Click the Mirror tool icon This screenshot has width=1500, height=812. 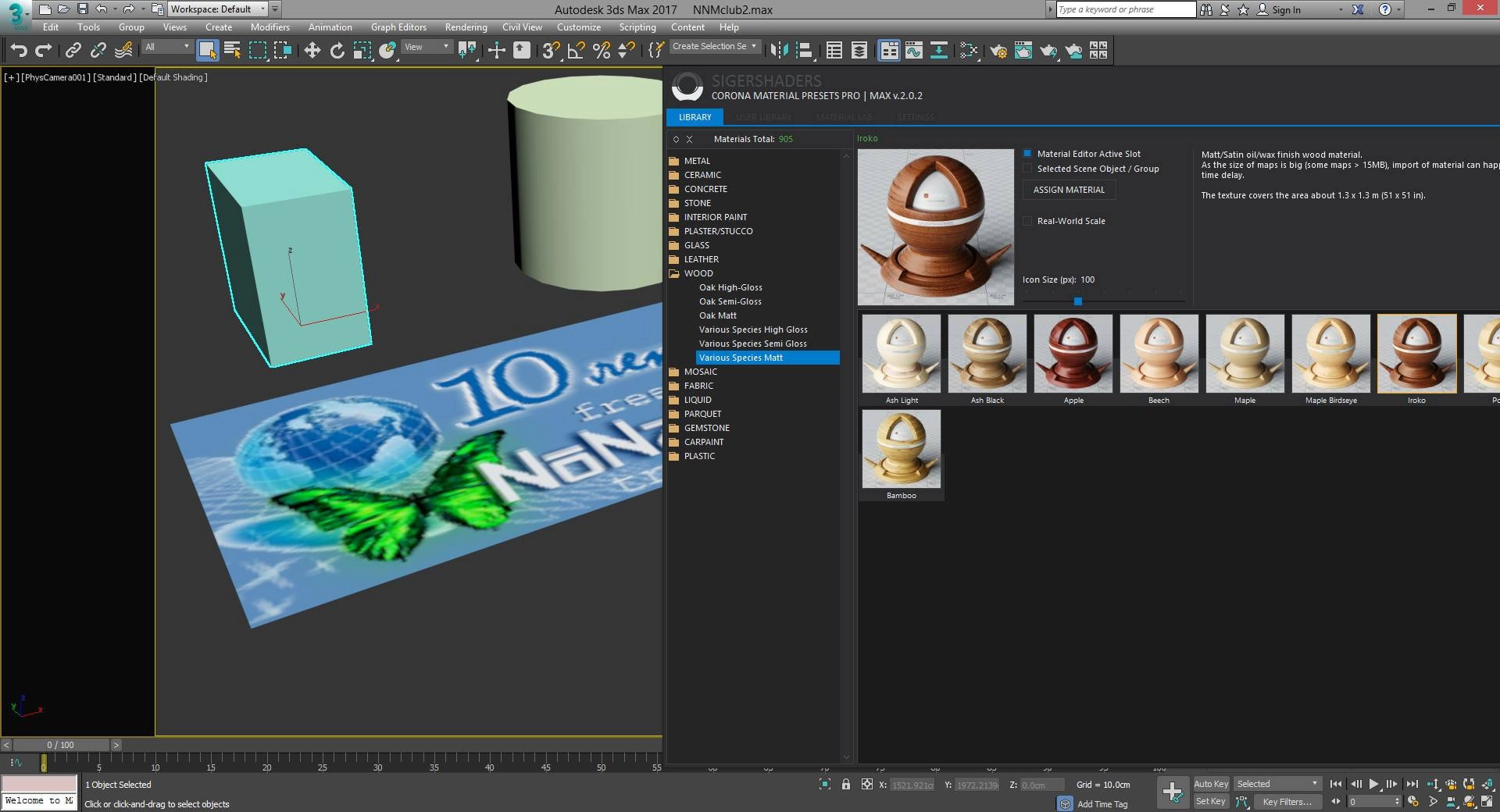[779, 51]
